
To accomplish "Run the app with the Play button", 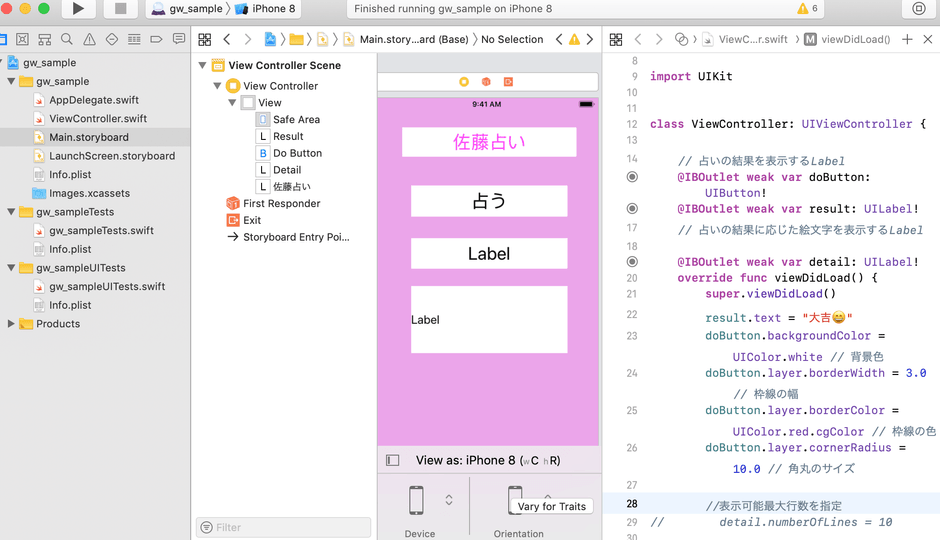I will 78,9.
